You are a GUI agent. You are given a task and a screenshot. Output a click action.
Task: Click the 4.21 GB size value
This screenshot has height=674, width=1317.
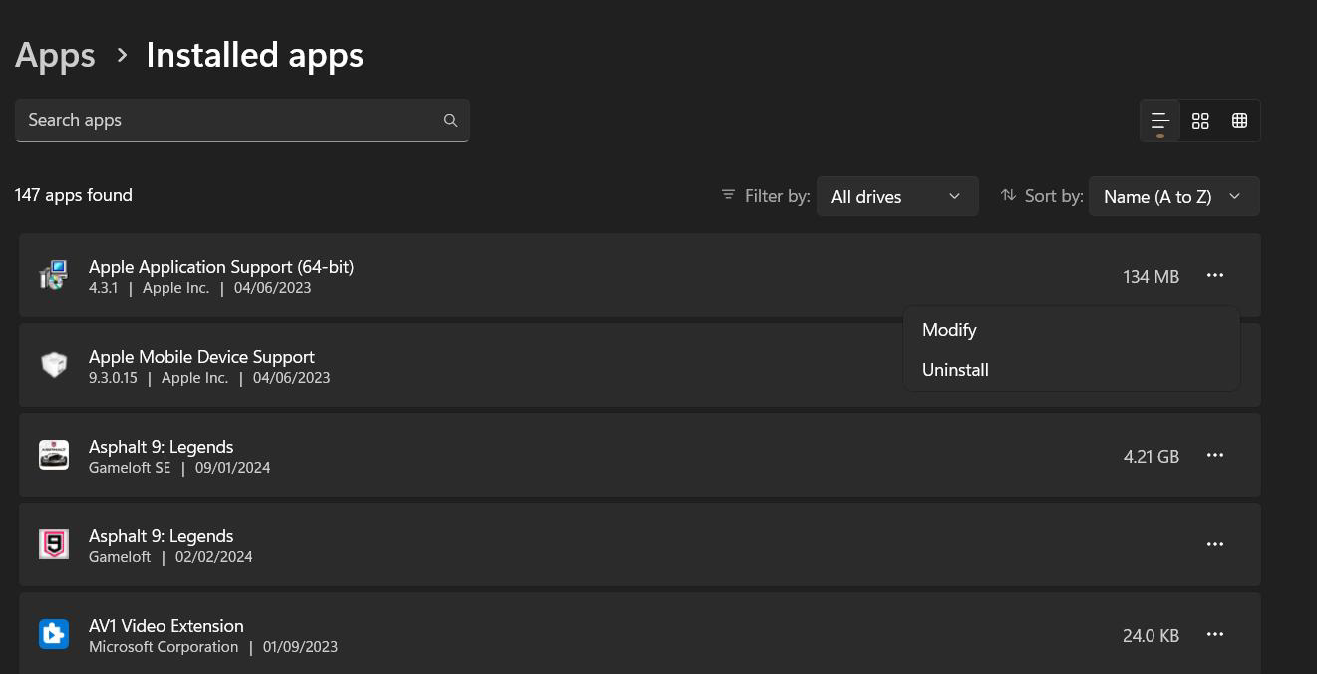tap(1151, 456)
